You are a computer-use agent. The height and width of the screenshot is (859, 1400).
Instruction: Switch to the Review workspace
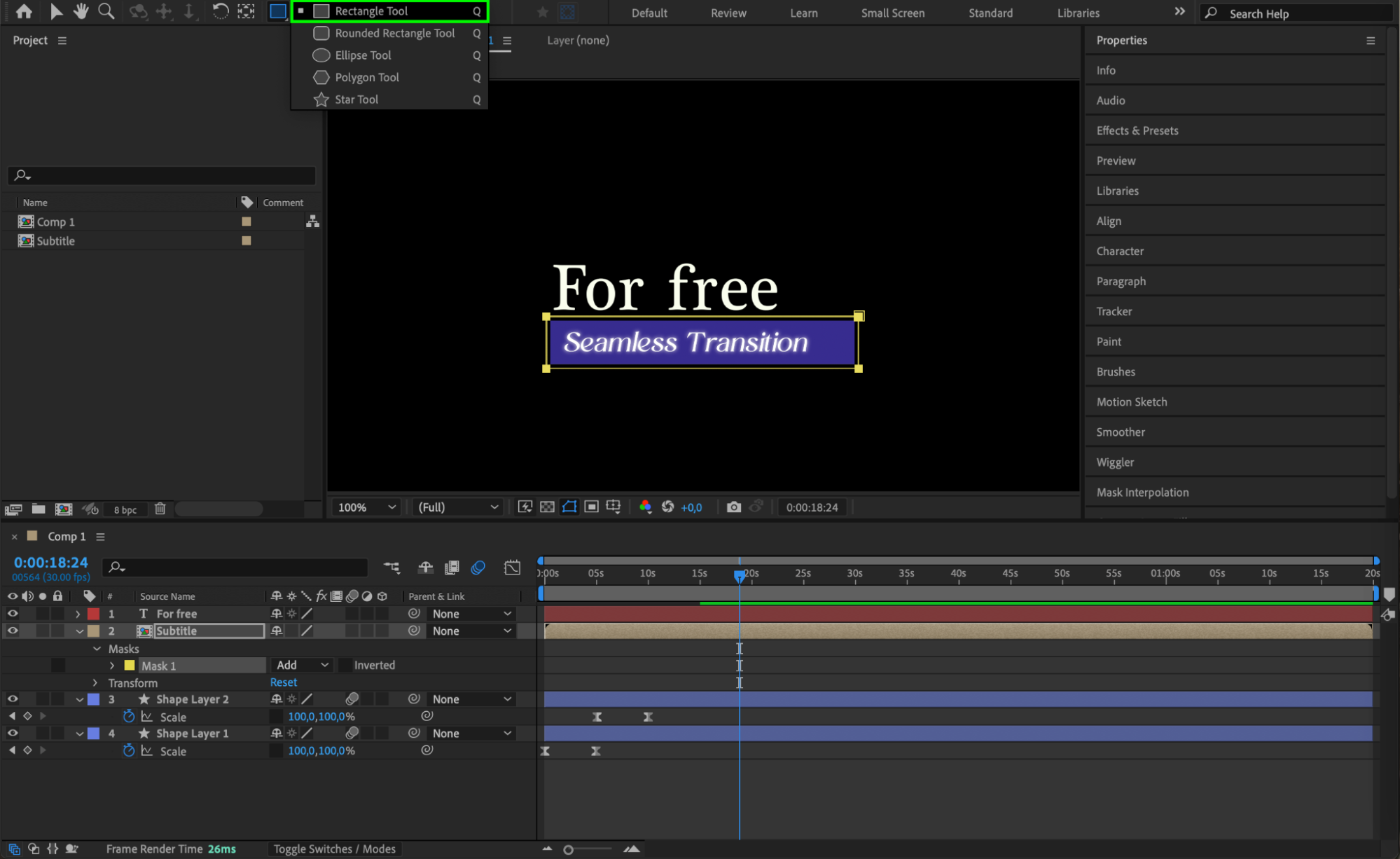pyautogui.click(x=728, y=13)
